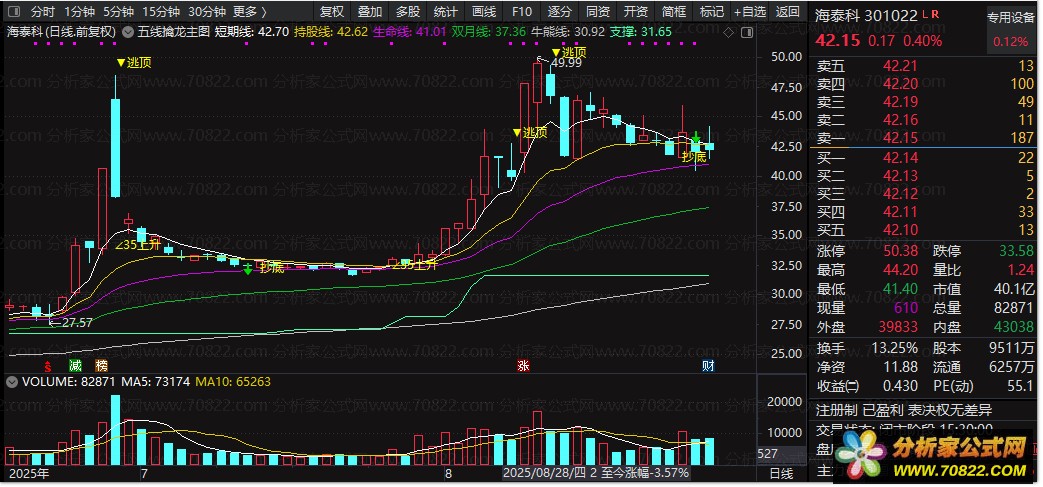Click the 返回 back button
The image size is (1043, 487).
788,11
